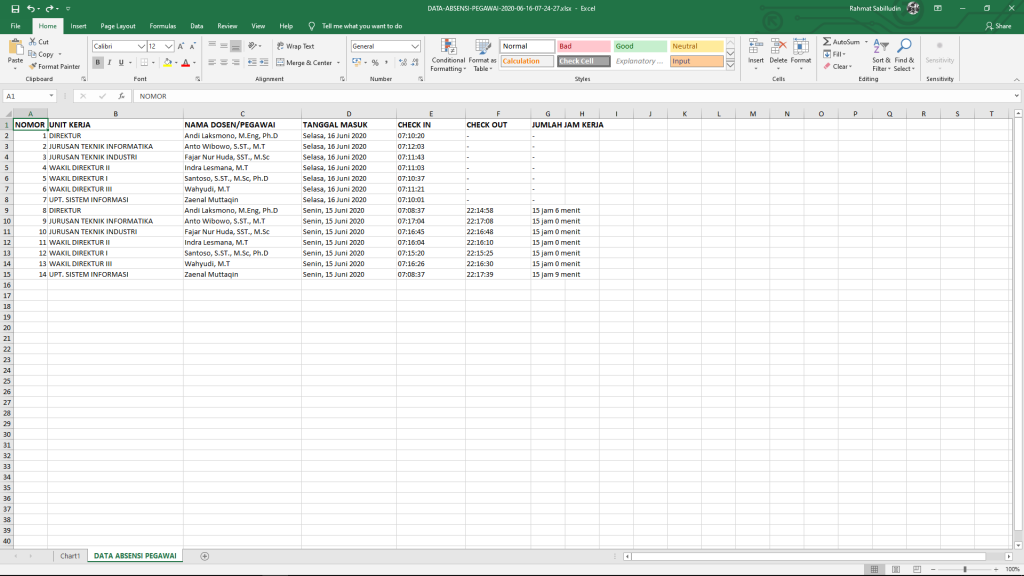The image size is (1024, 576).
Task: Apply the Neutral cell style
Action: coord(697,46)
